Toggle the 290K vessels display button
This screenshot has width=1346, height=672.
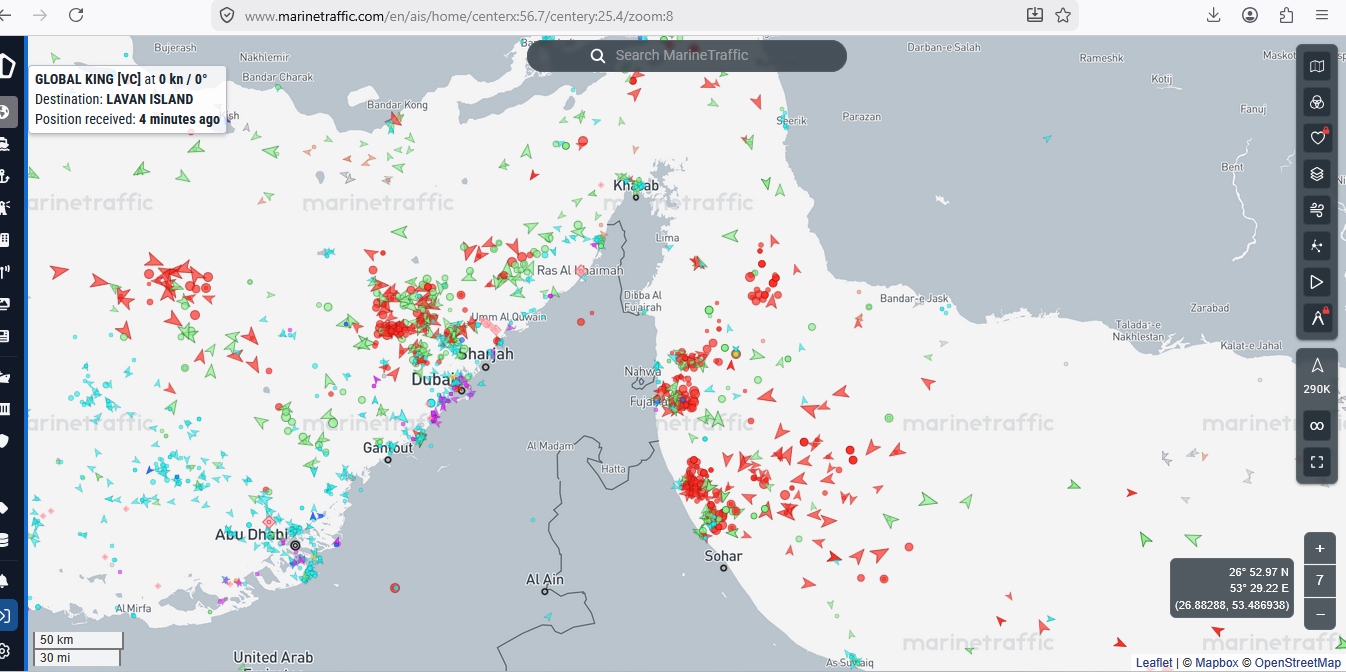point(1317,376)
